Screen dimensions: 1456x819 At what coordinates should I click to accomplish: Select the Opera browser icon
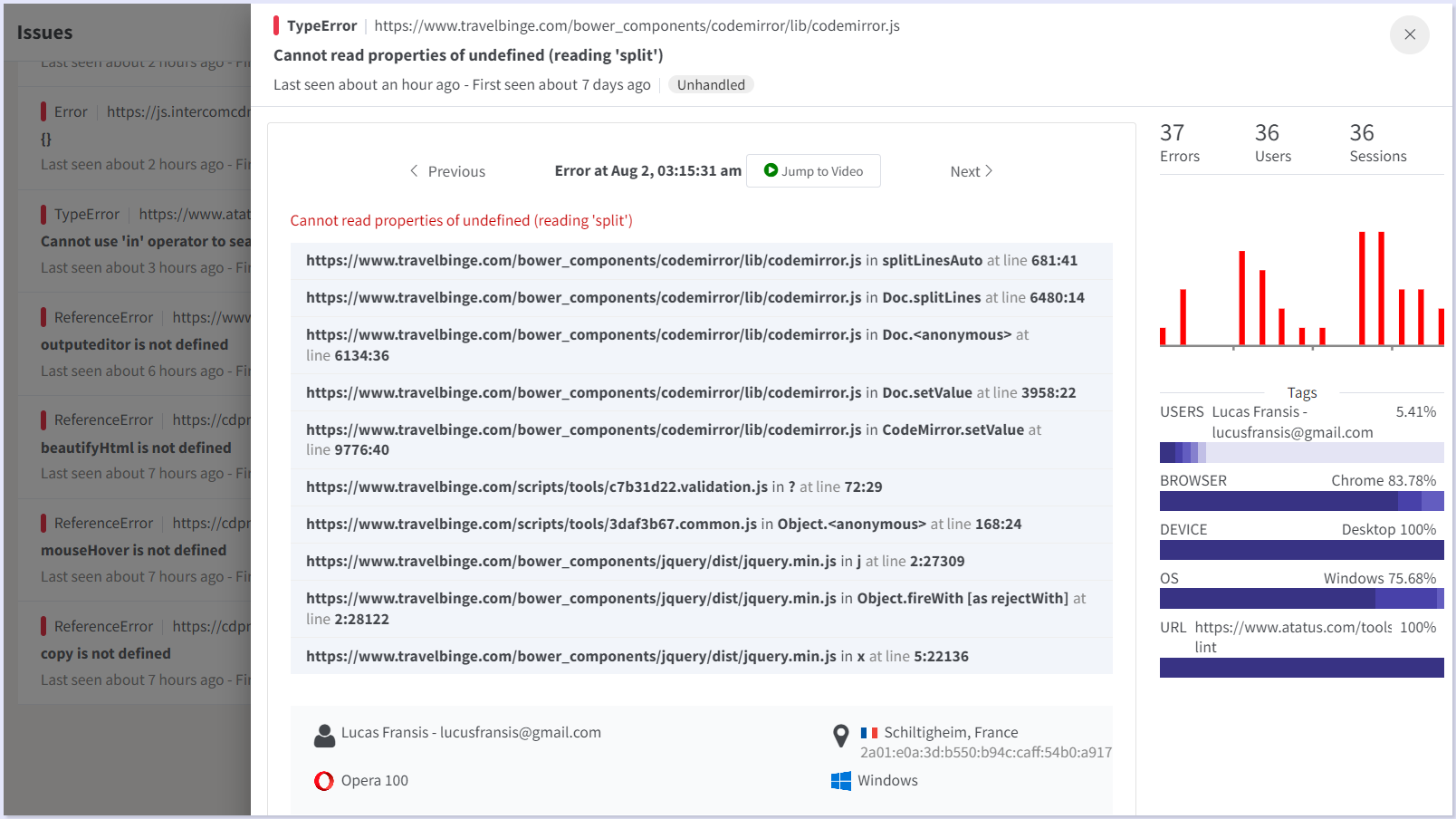(x=323, y=780)
